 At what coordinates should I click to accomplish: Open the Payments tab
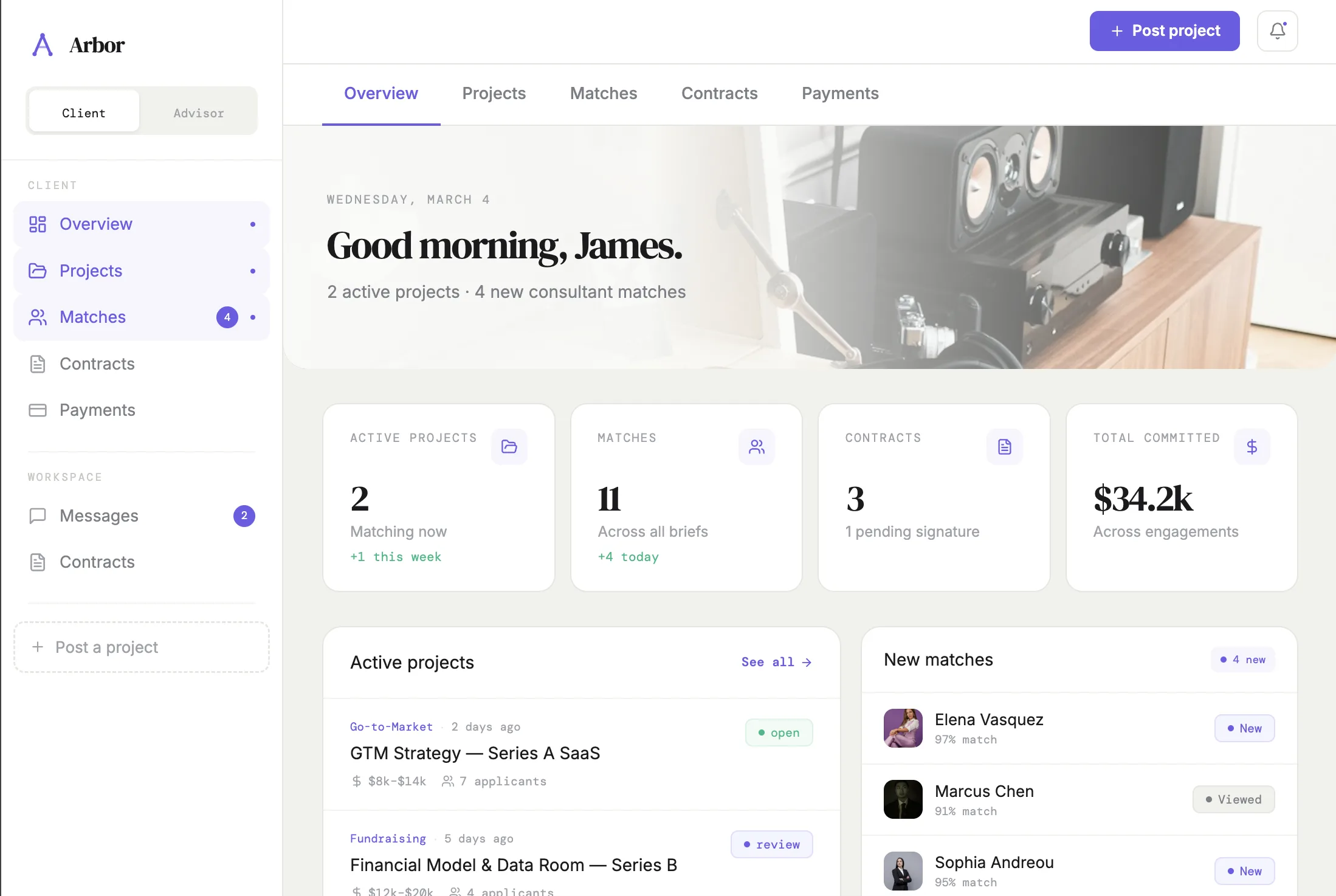[840, 93]
